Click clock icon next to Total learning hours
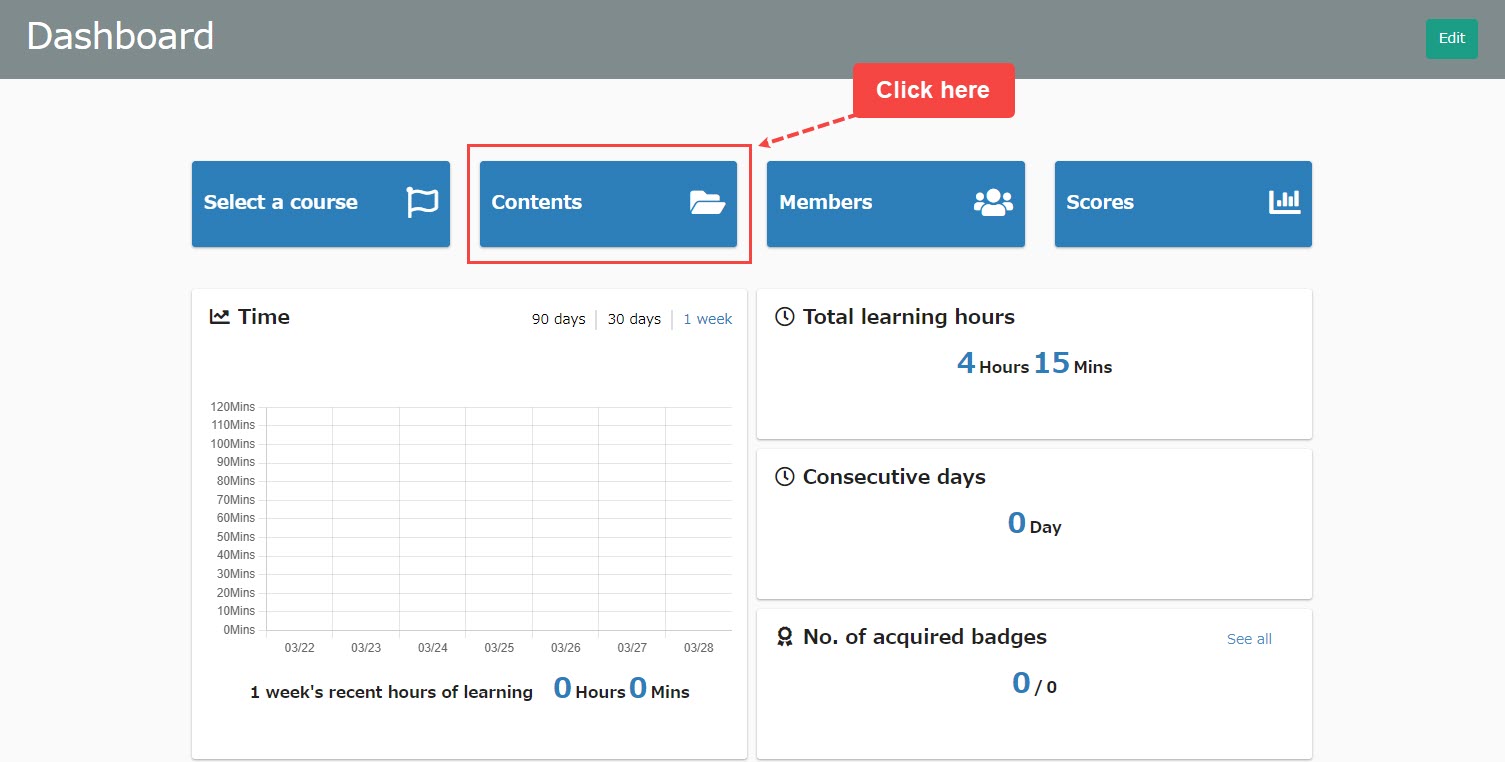This screenshot has width=1505, height=762. pos(785,317)
